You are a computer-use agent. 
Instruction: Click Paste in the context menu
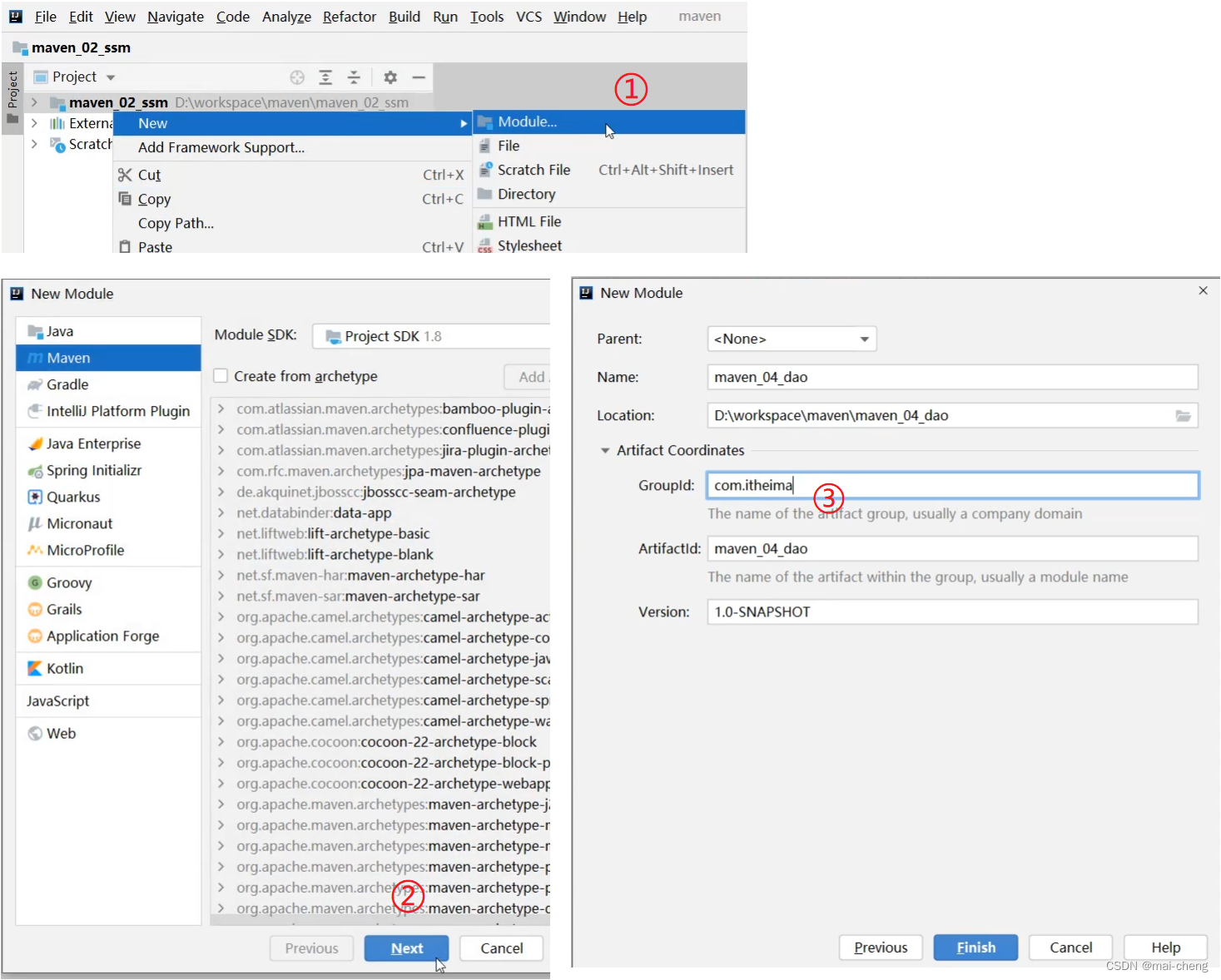[x=291, y=247]
